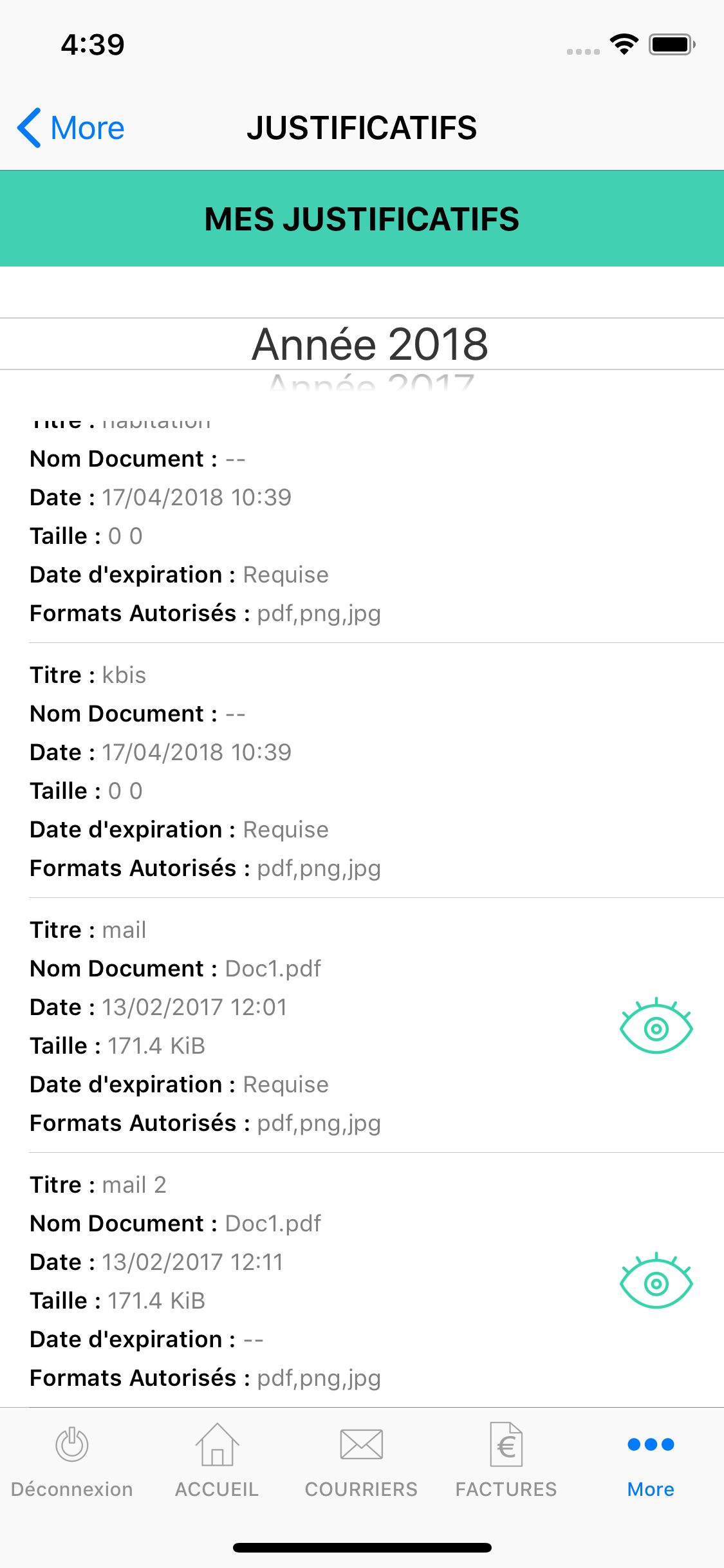Open ACCUEIL home icon

click(x=217, y=1444)
